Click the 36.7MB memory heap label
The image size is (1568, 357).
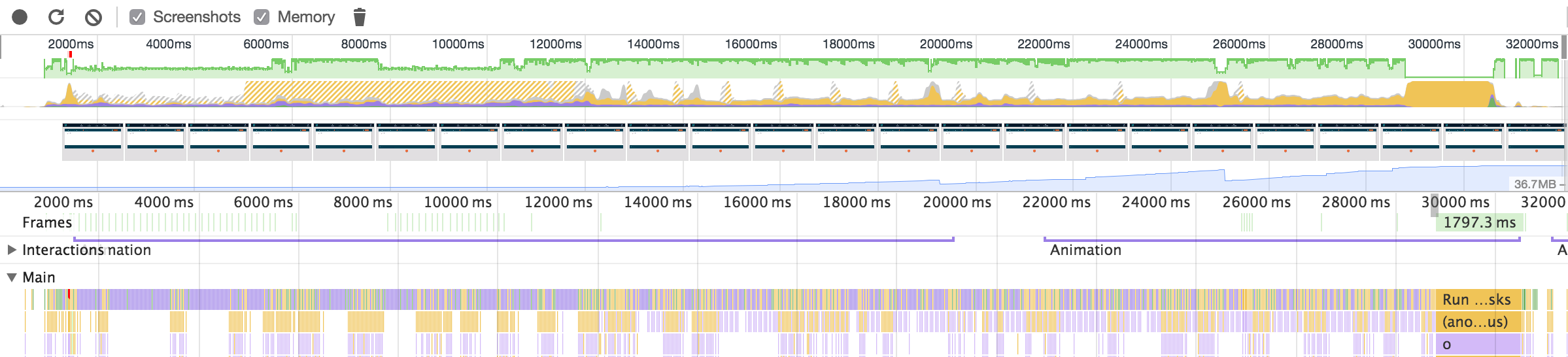click(x=1535, y=184)
